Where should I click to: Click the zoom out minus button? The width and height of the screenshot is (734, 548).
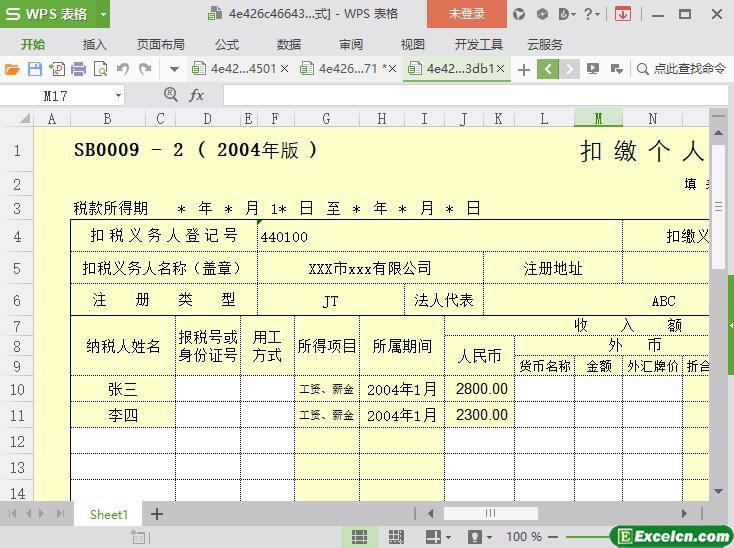(x=553, y=537)
